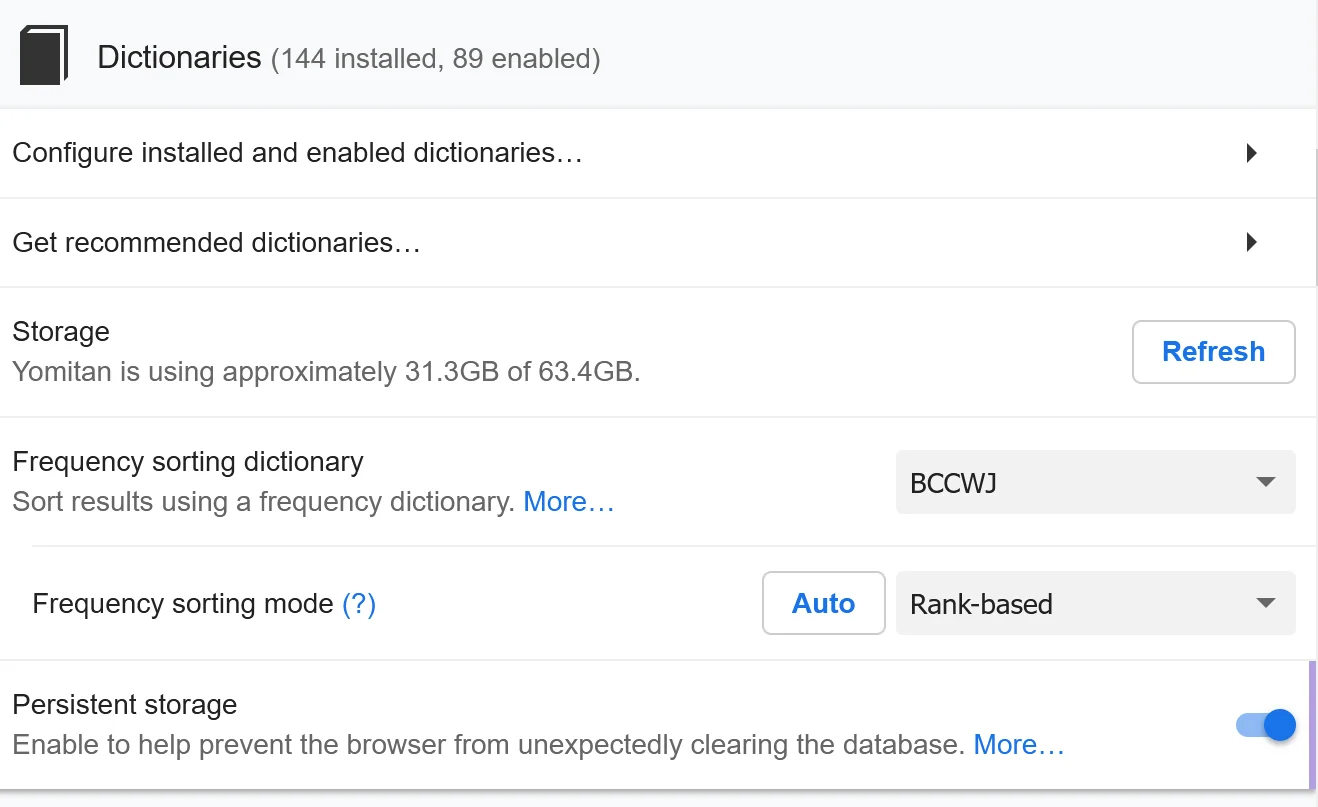Click the Dictionaries section heading

tap(179, 57)
